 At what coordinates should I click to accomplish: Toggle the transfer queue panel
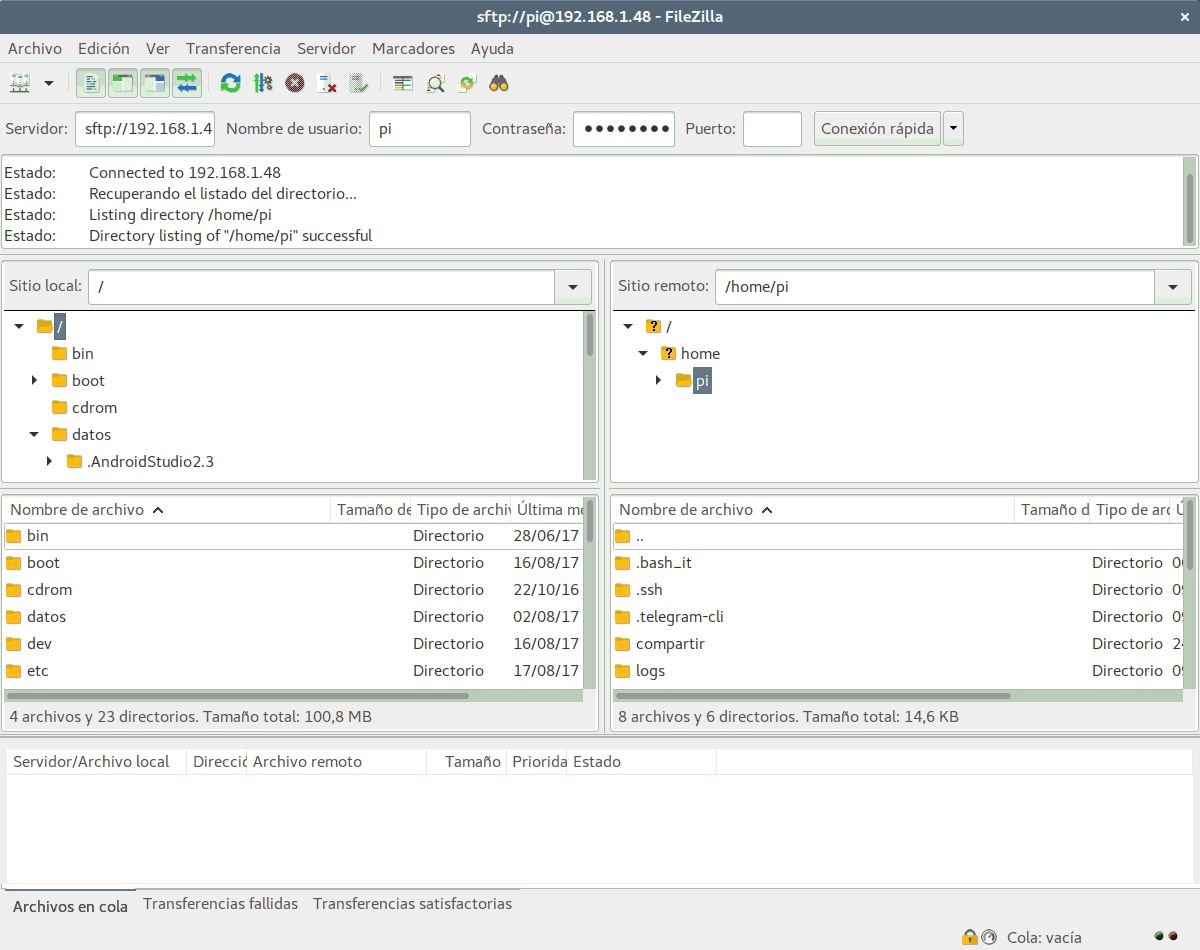point(187,83)
